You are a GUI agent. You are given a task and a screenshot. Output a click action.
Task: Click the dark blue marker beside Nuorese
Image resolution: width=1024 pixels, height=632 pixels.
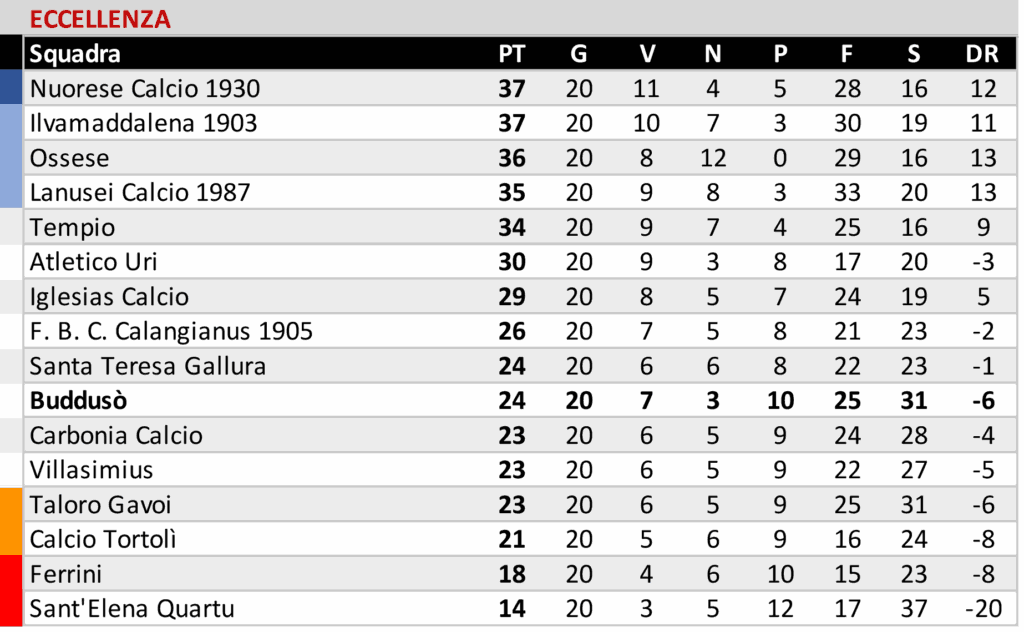(11, 88)
